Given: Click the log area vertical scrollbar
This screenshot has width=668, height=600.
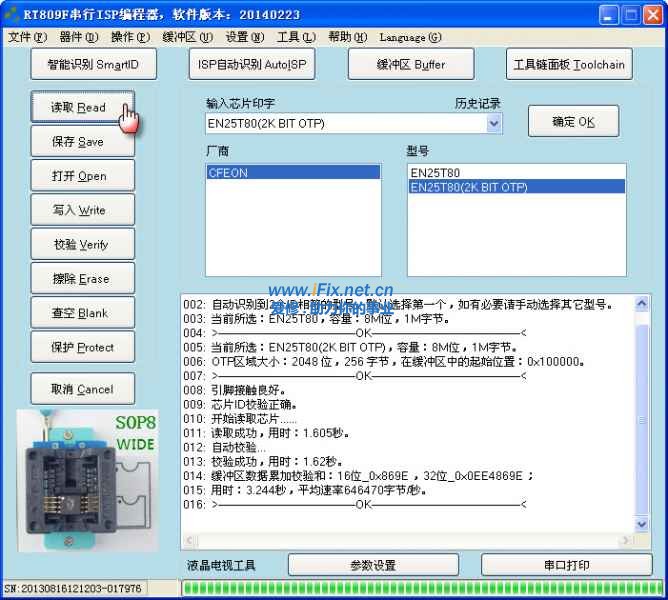Looking at the screenshot, I should coord(642,420).
